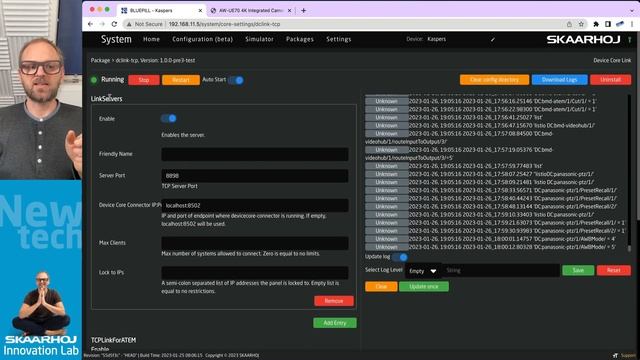Switch to the AW-UE70 4K Integrated Camera tab
The width and height of the screenshot is (640, 360).
(x=250, y=10)
